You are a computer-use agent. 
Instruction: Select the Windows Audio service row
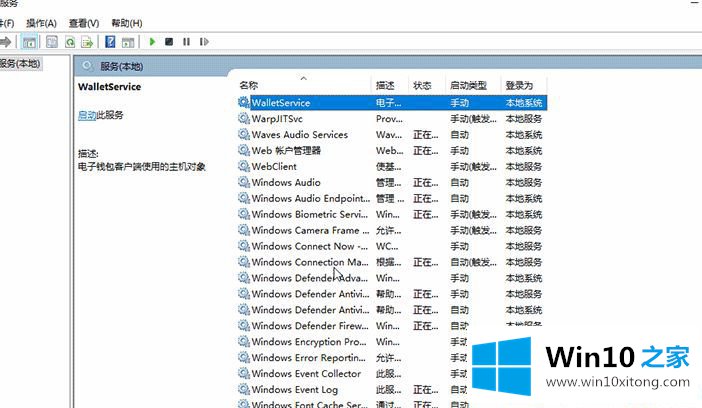point(392,182)
